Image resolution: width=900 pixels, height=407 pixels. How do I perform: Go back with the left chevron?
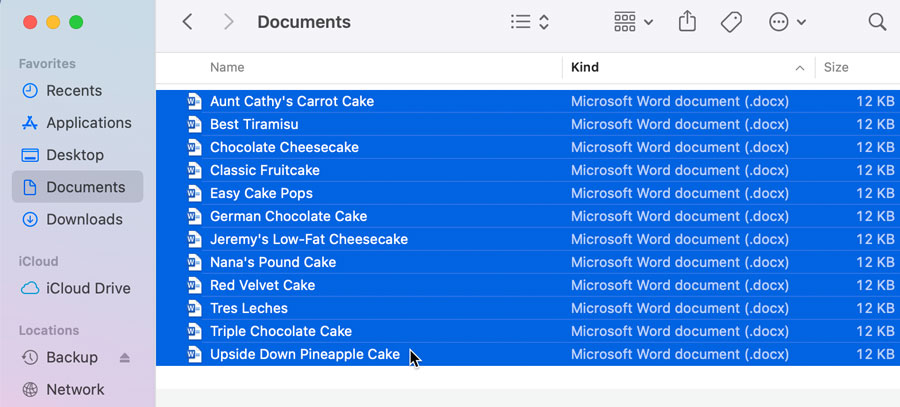[187, 22]
